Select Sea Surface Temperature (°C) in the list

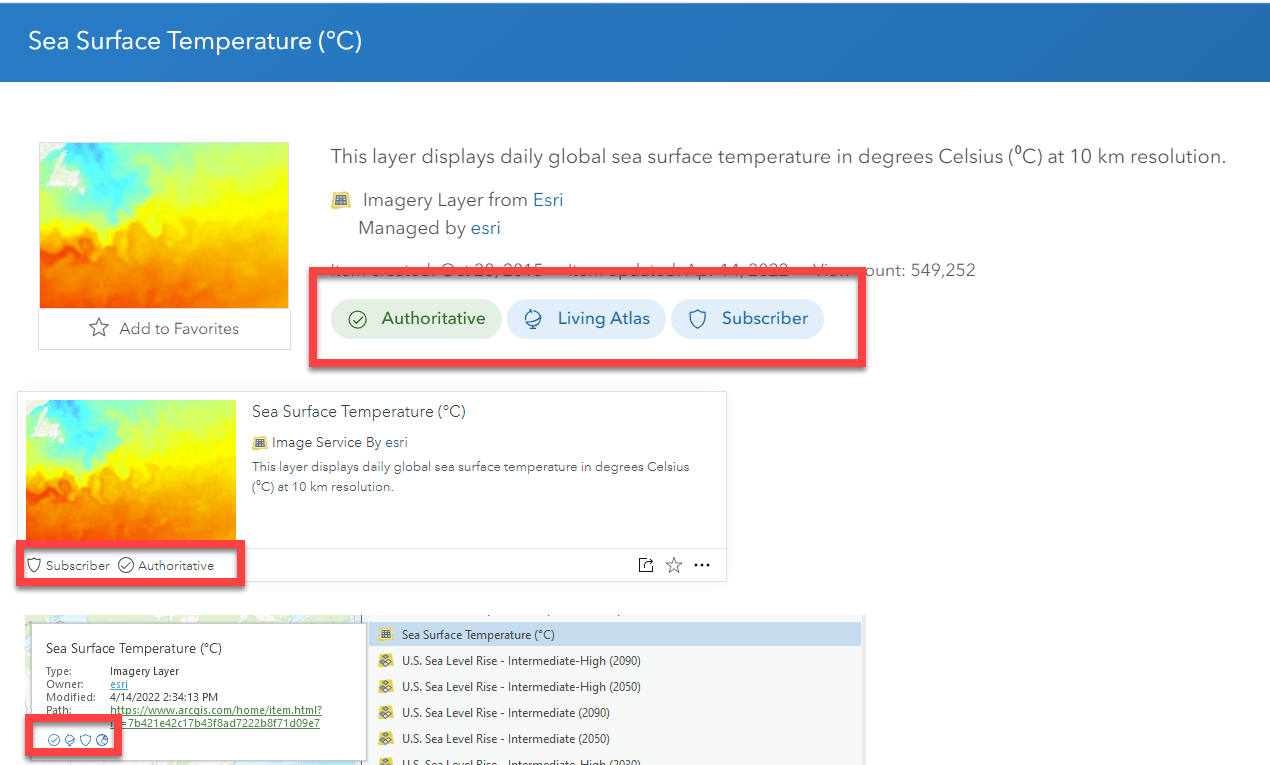[x=477, y=635]
